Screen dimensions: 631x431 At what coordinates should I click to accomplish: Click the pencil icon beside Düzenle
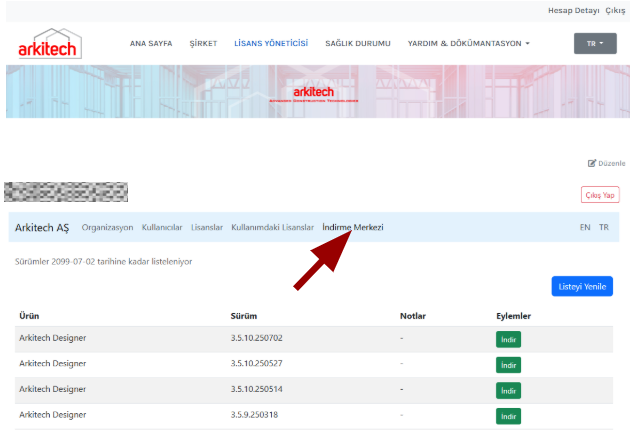pyautogui.click(x=592, y=163)
